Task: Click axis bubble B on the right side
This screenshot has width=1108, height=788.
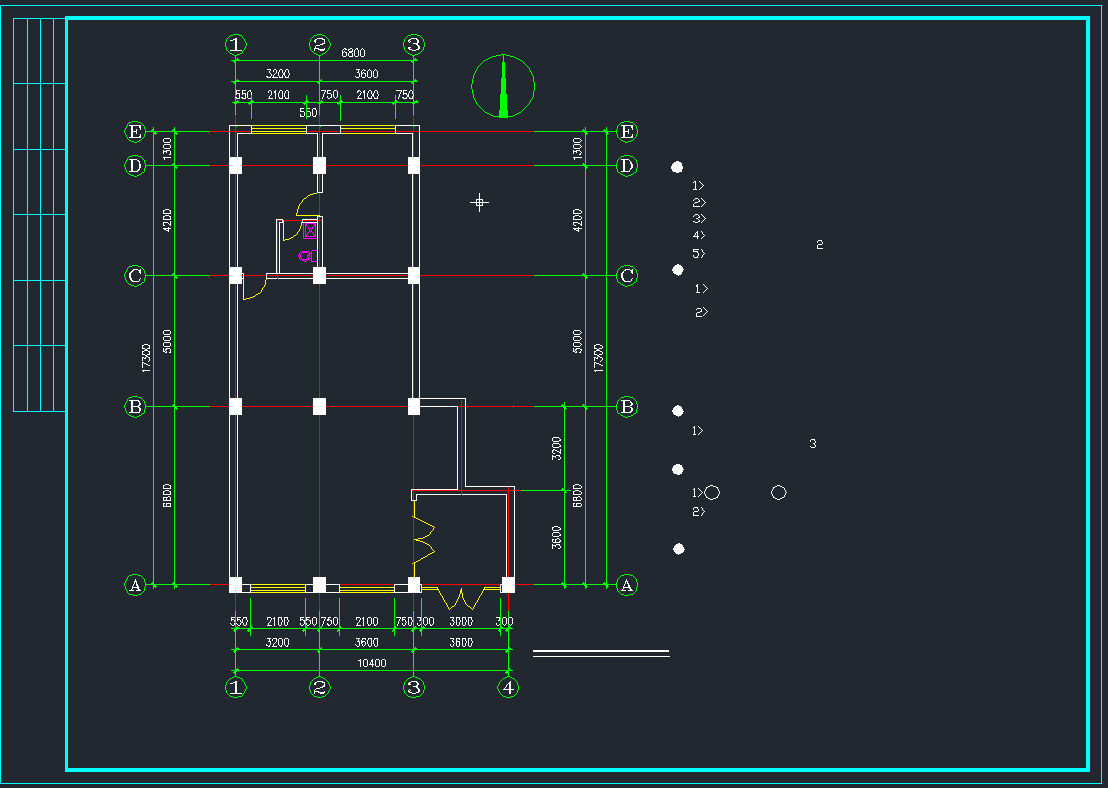Action: click(x=627, y=407)
